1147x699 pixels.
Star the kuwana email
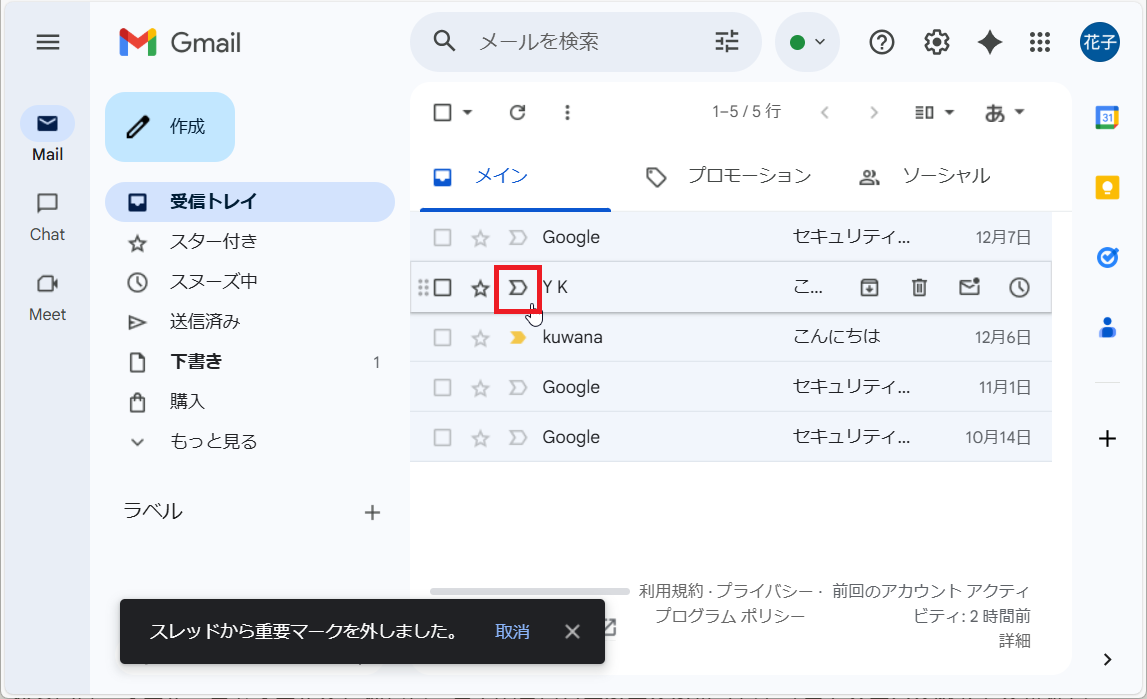(480, 337)
